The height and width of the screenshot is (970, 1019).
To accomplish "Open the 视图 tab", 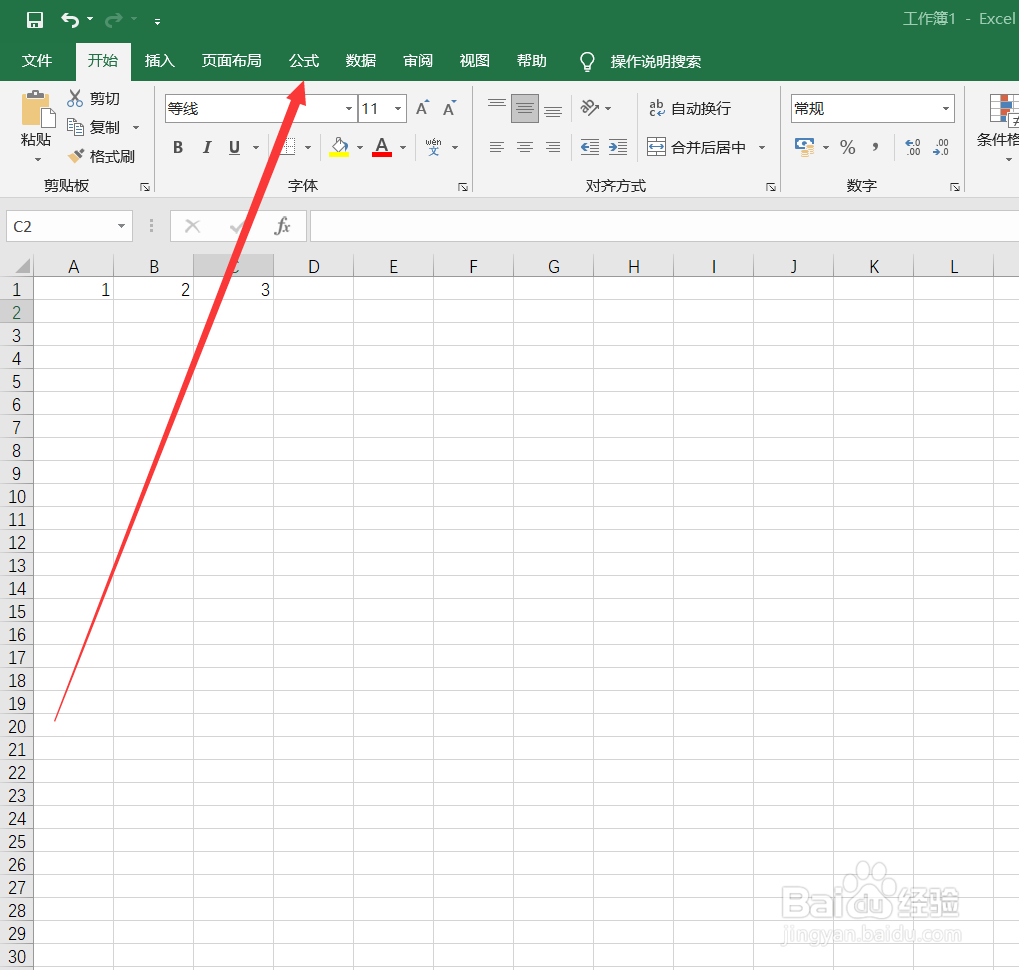I will (x=474, y=61).
